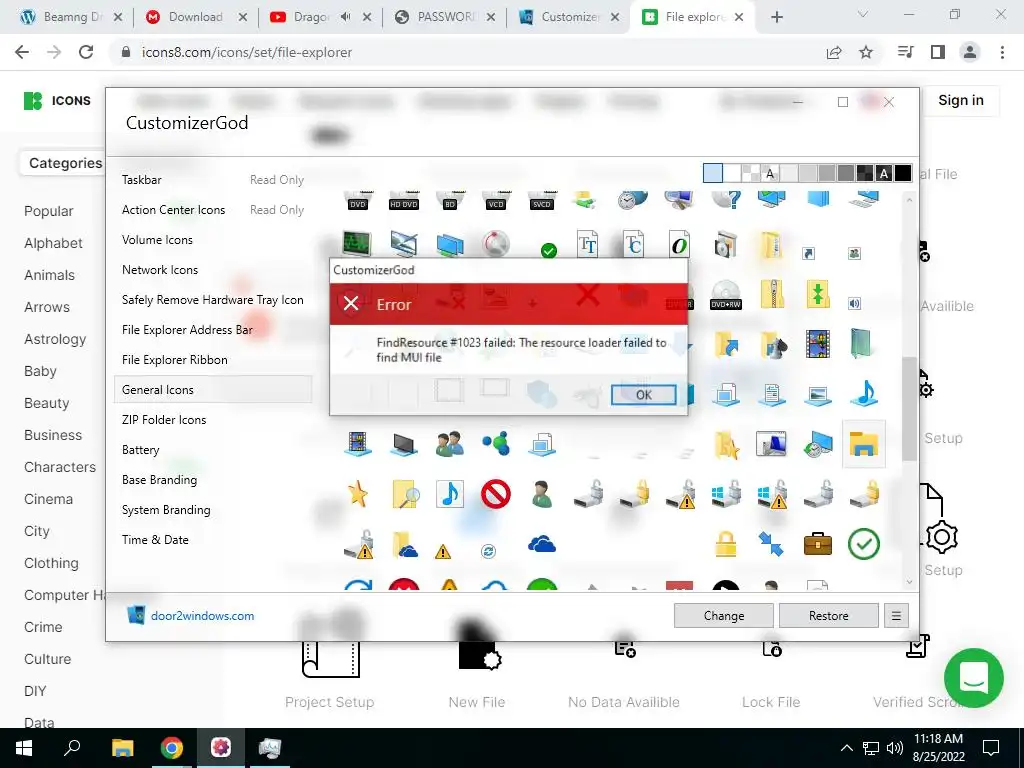
Task: Choose the light checkered transparent swatch
Action: pos(750,173)
